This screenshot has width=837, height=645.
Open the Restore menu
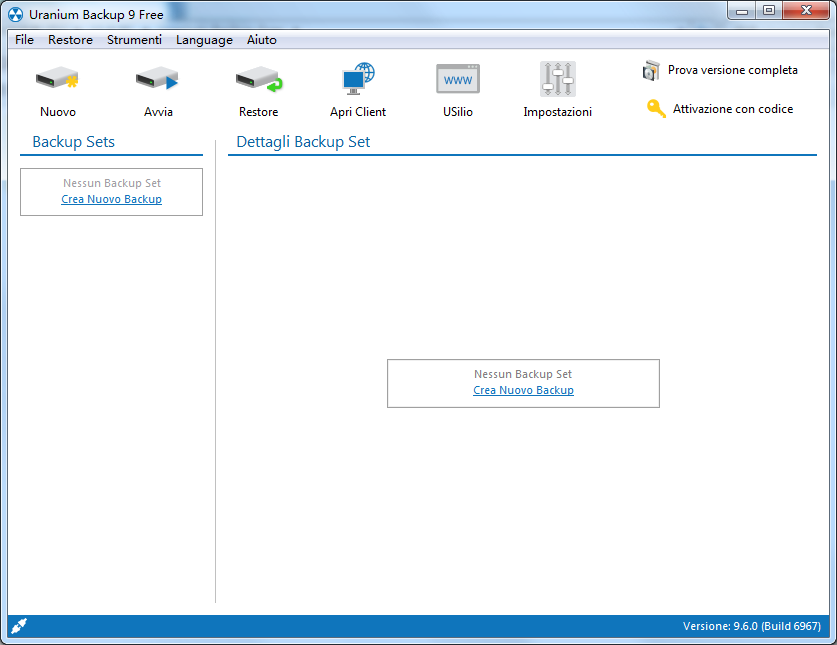click(x=70, y=40)
